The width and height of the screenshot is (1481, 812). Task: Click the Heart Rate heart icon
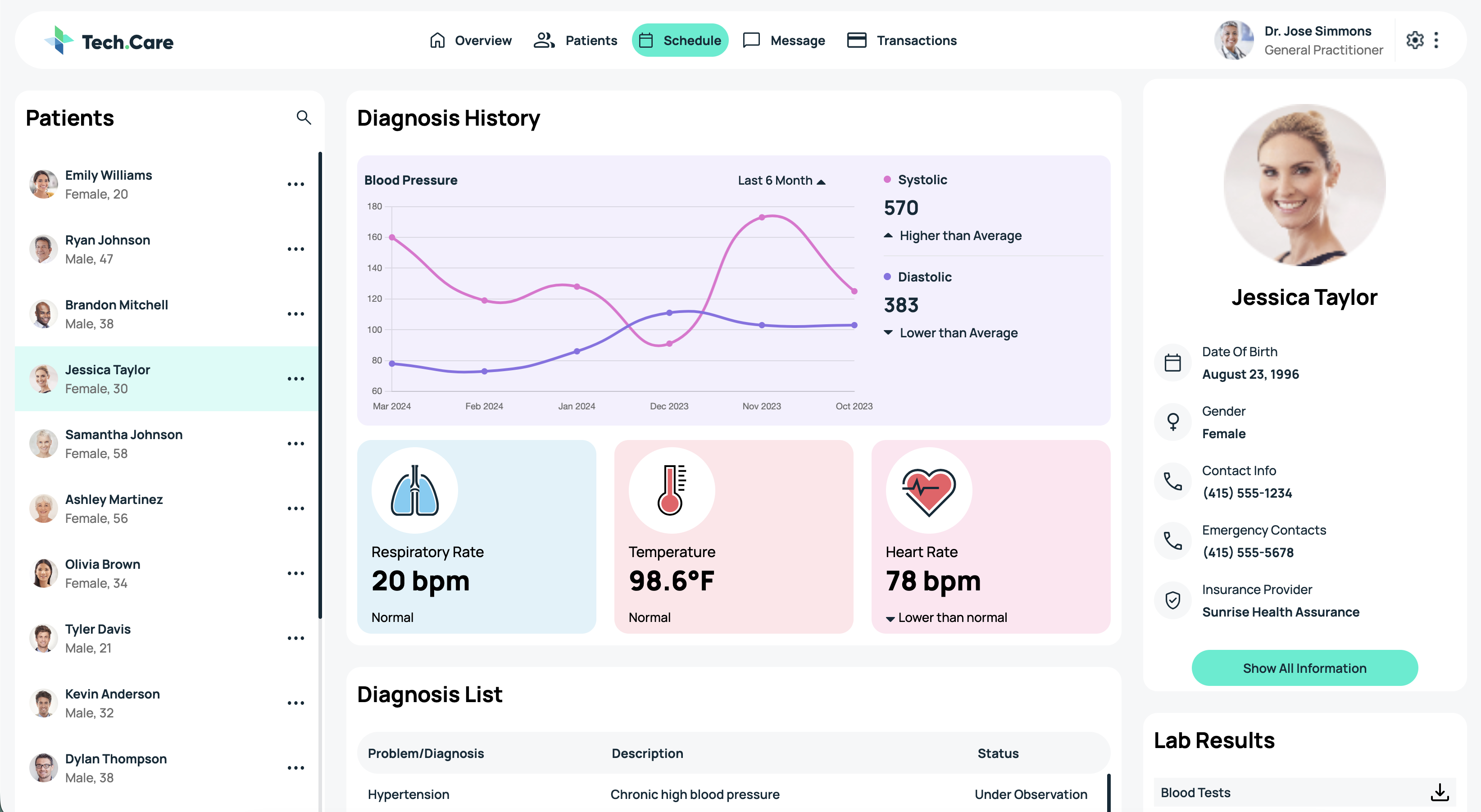(928, 490)
